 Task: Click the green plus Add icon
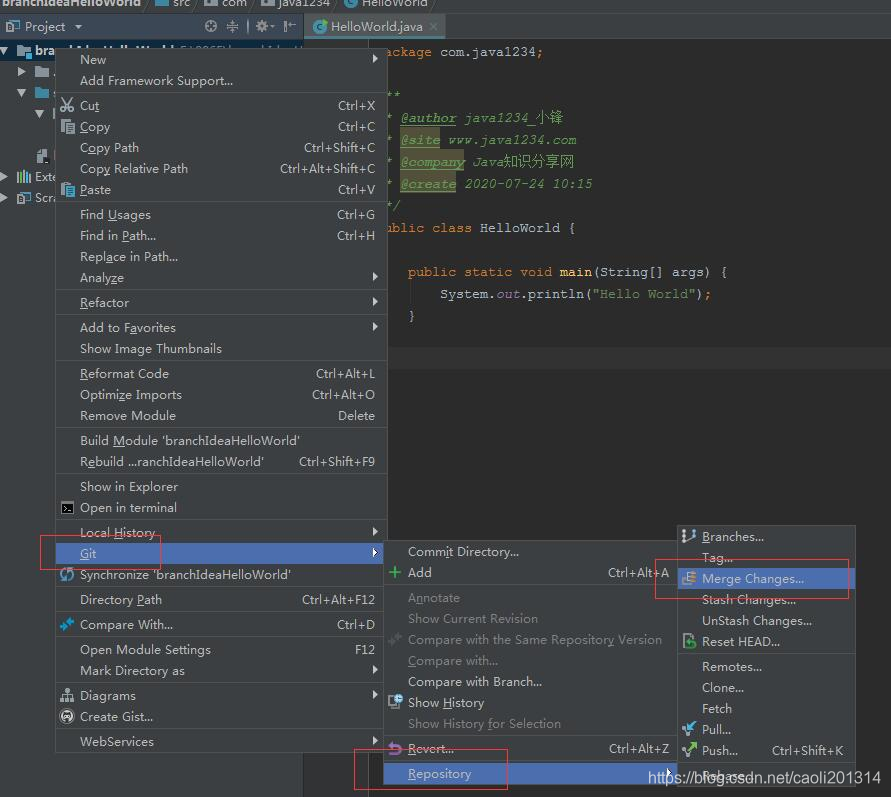395,572
